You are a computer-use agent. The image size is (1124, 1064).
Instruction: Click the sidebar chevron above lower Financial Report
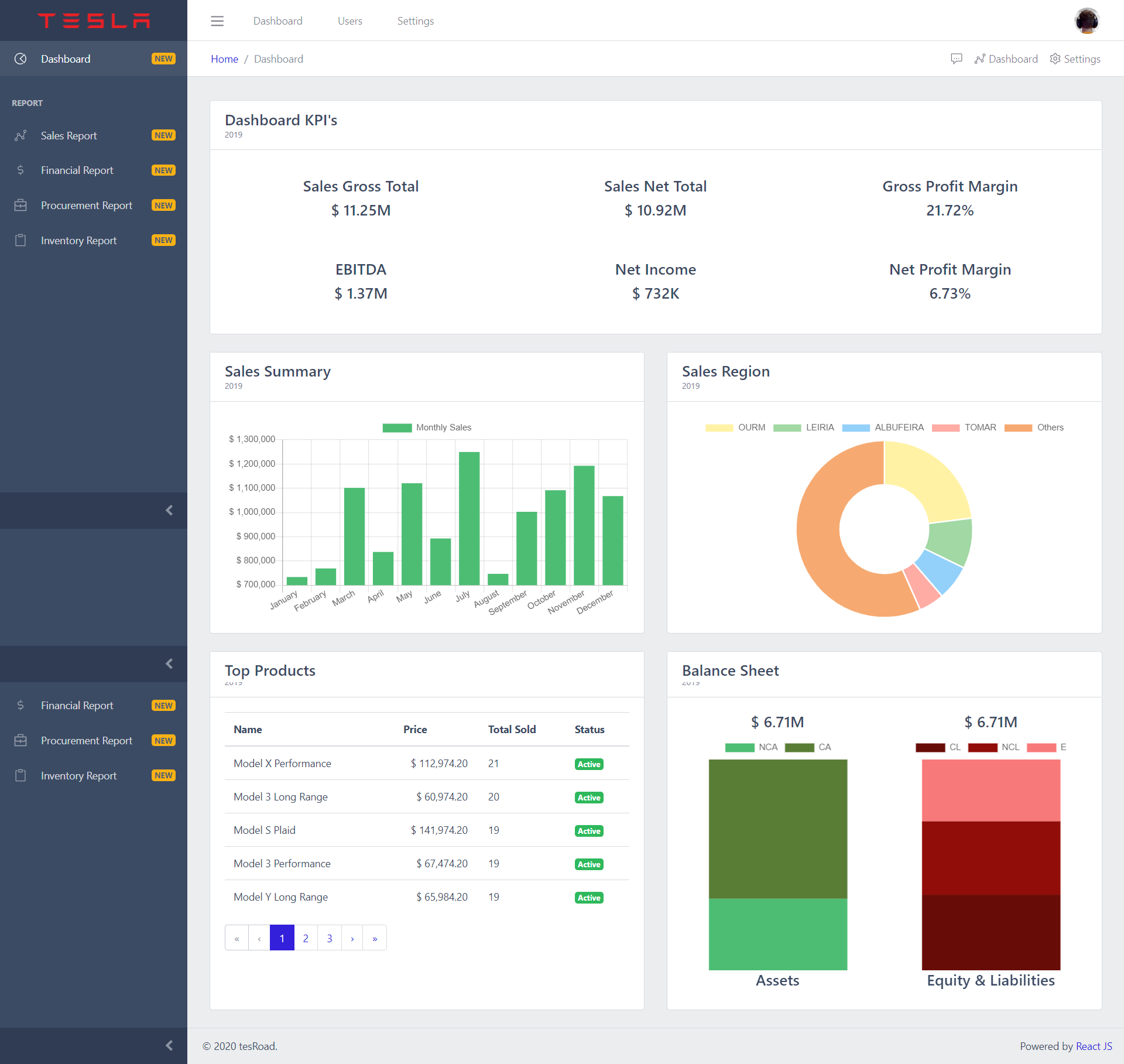(x=169, y=663)
